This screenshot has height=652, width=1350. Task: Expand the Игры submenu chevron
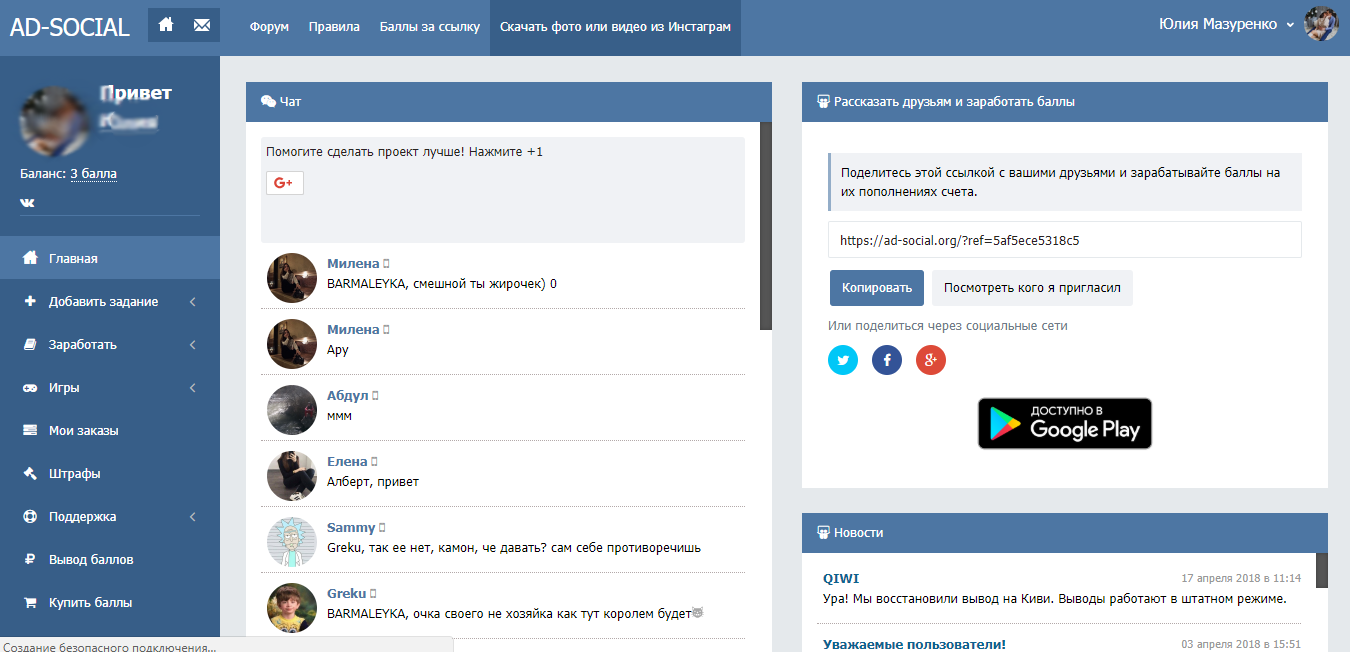pos(192,388)
